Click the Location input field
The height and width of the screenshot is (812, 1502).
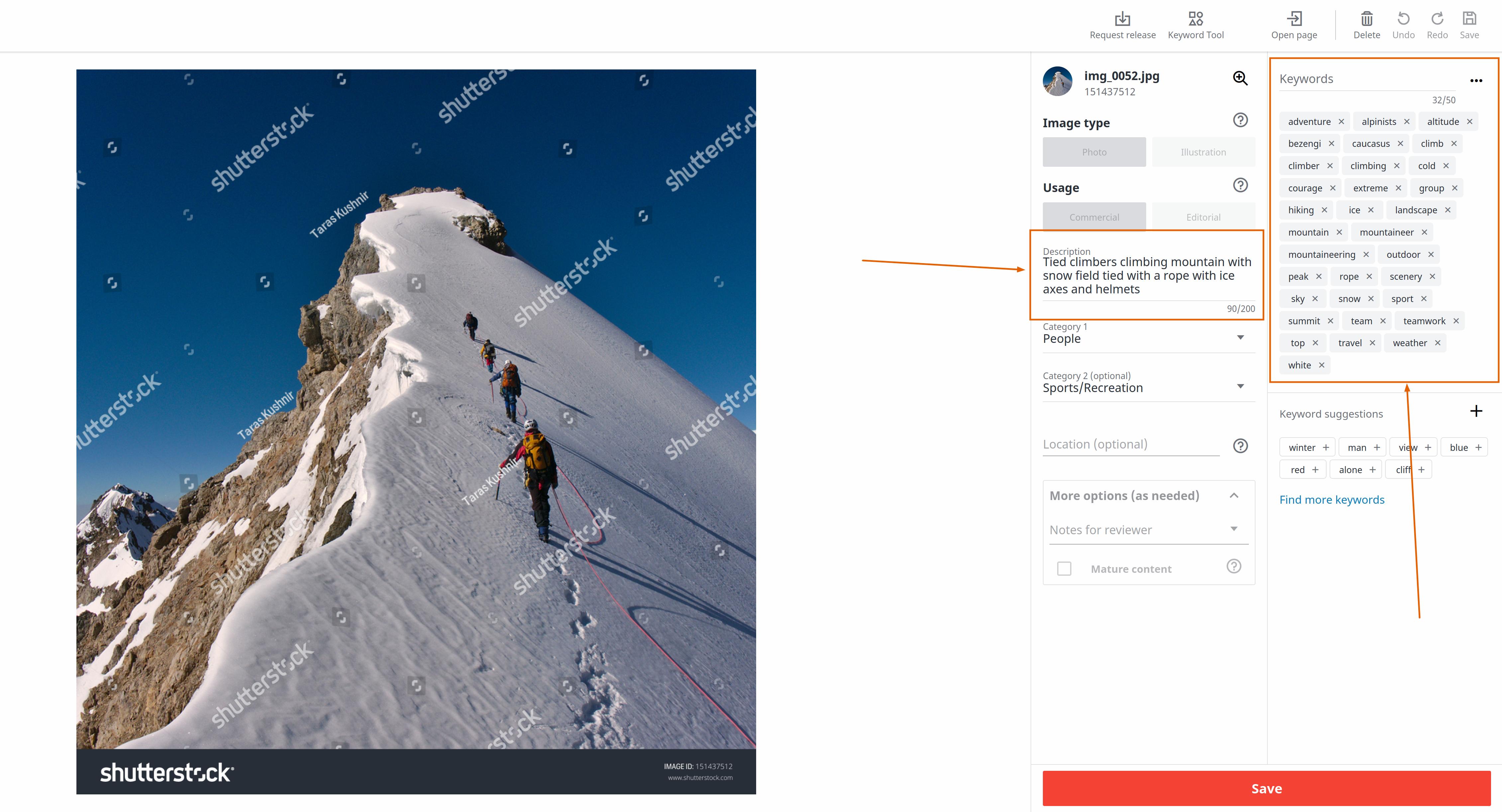pos(1130,444)
